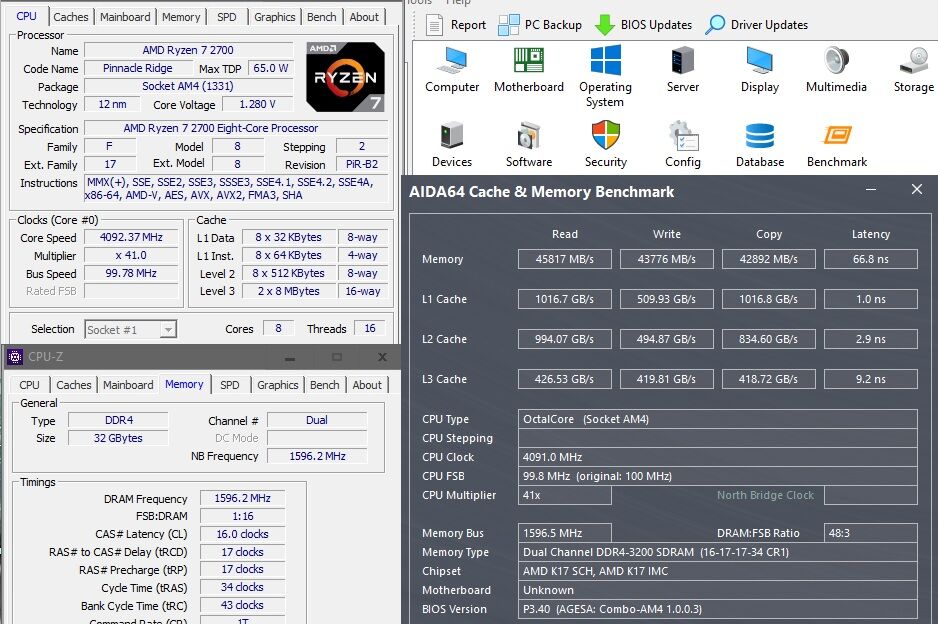Click PC Backup in the AIDA64 toolbar
Image resolution: width=938 pixels, height=624 pixels.
(540, 25)
